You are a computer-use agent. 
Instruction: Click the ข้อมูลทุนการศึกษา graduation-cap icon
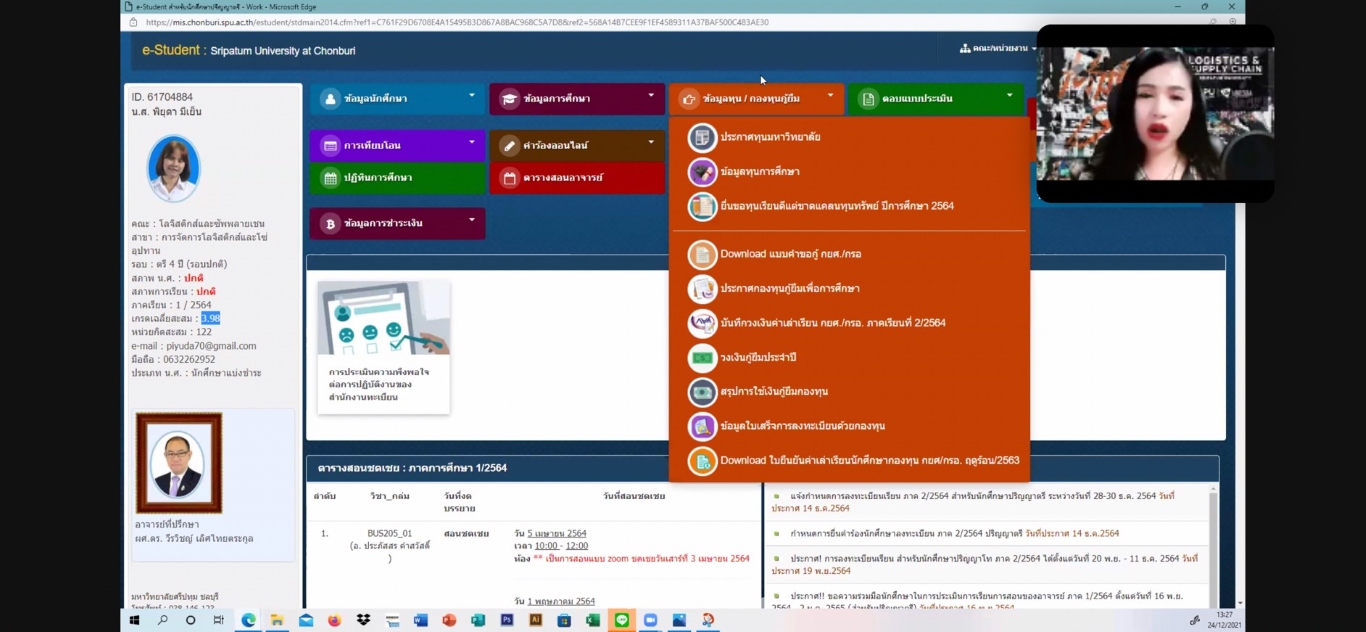tap(703, 172)
